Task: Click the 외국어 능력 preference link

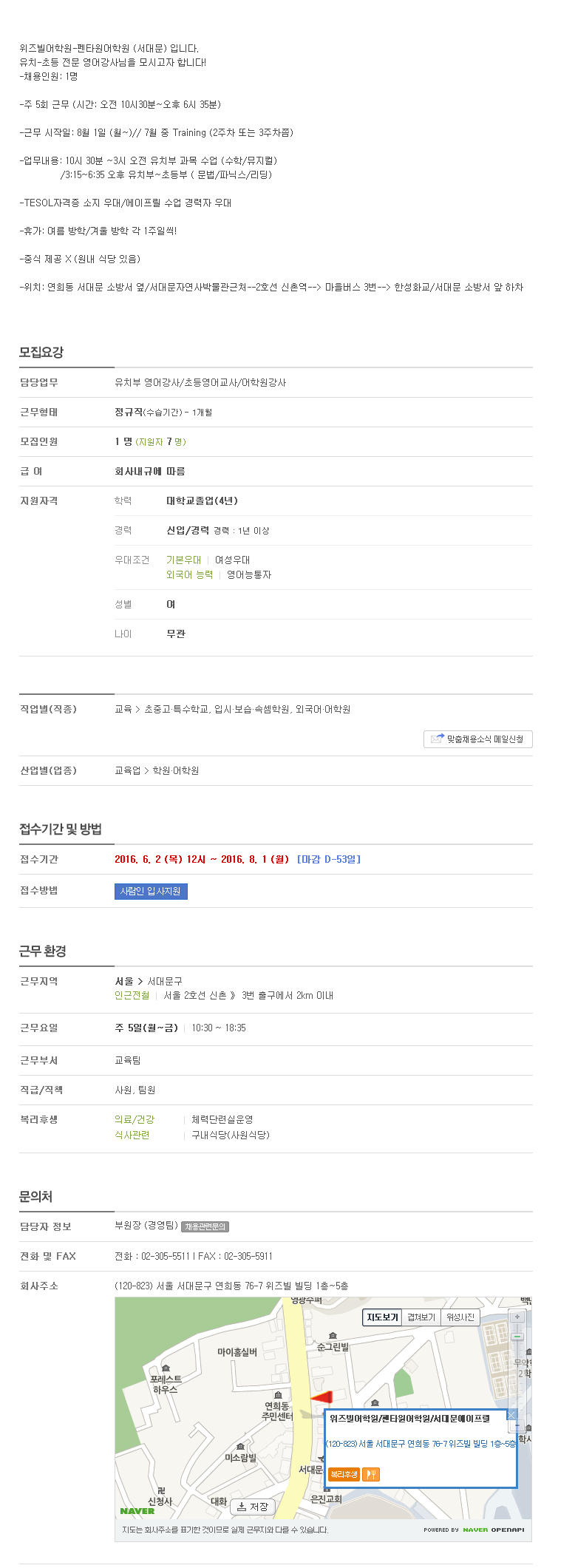Action: tap(189, 574)
